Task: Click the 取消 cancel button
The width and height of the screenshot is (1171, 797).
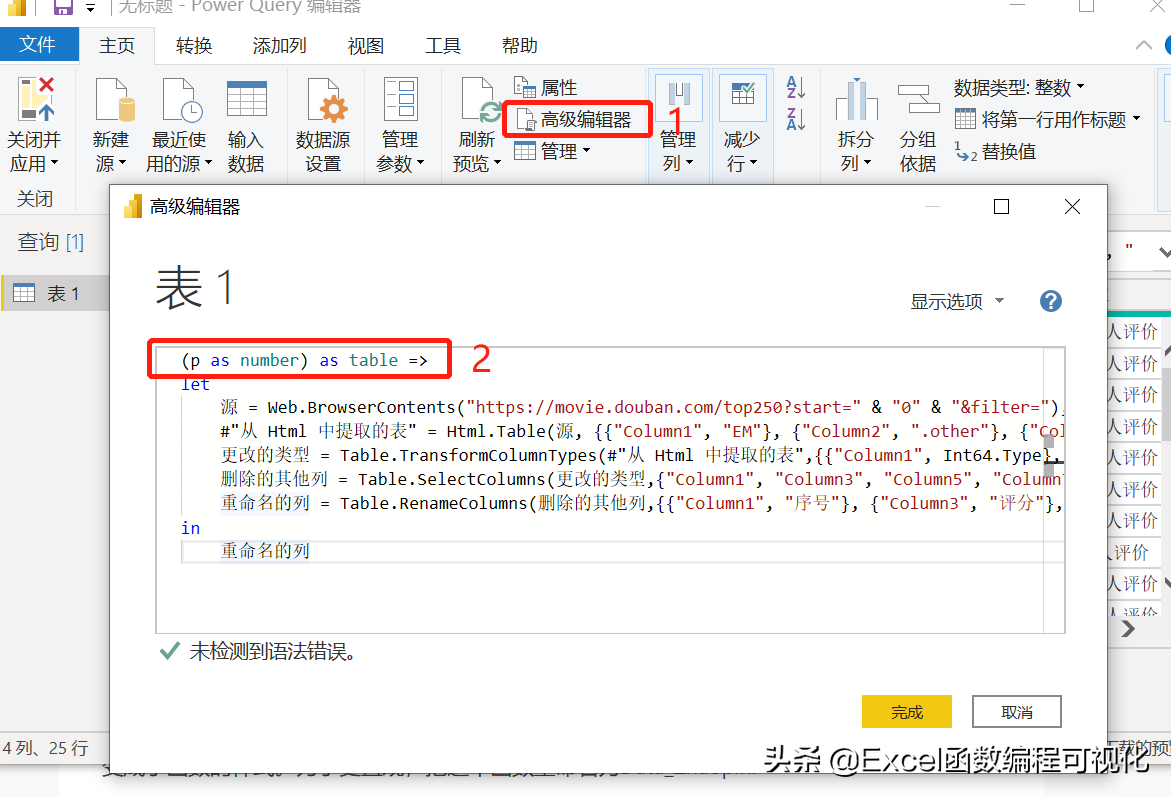Action: tap(1016, 712)
